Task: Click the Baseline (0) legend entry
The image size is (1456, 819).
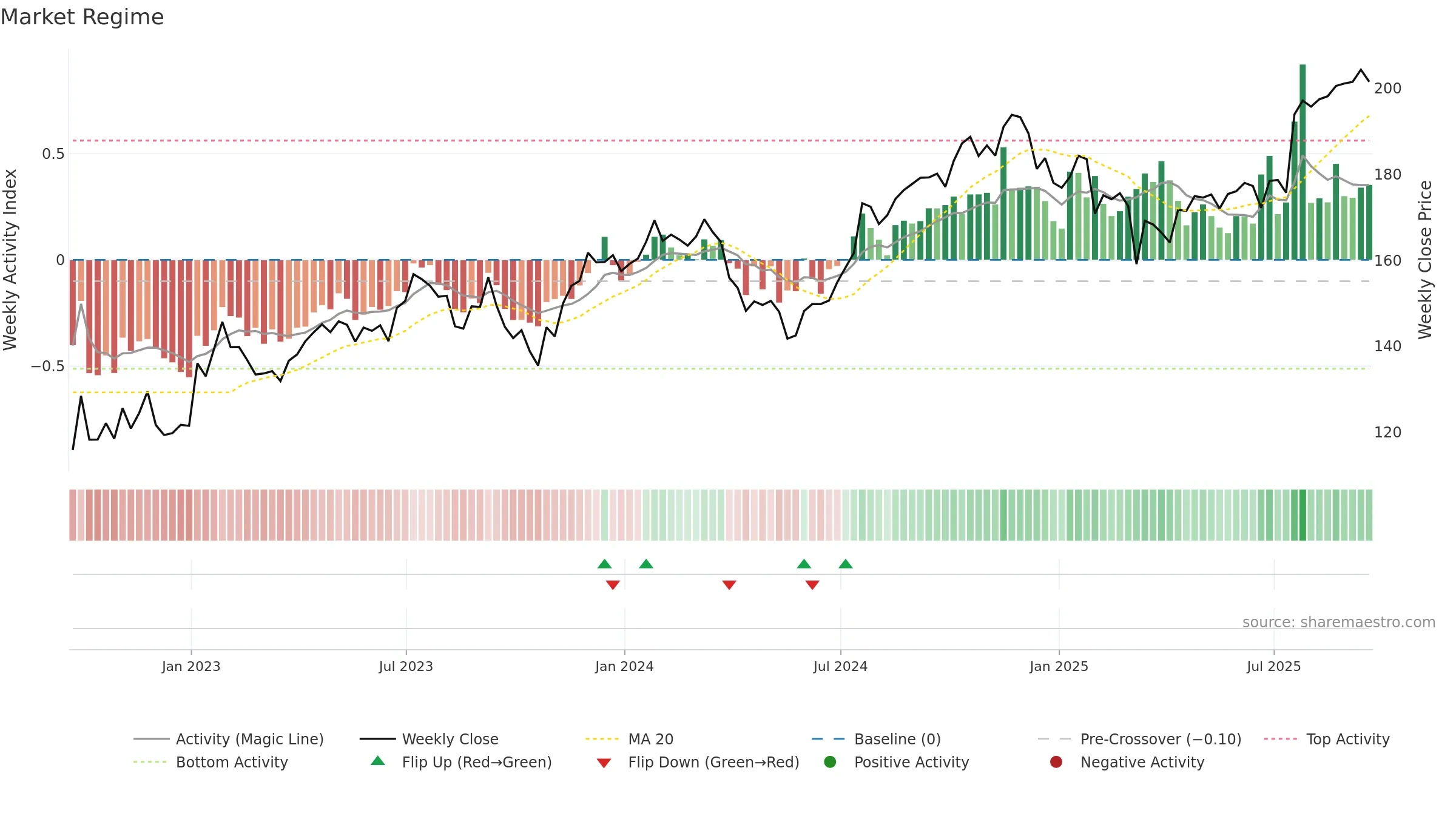Action: tap(876, 739)
